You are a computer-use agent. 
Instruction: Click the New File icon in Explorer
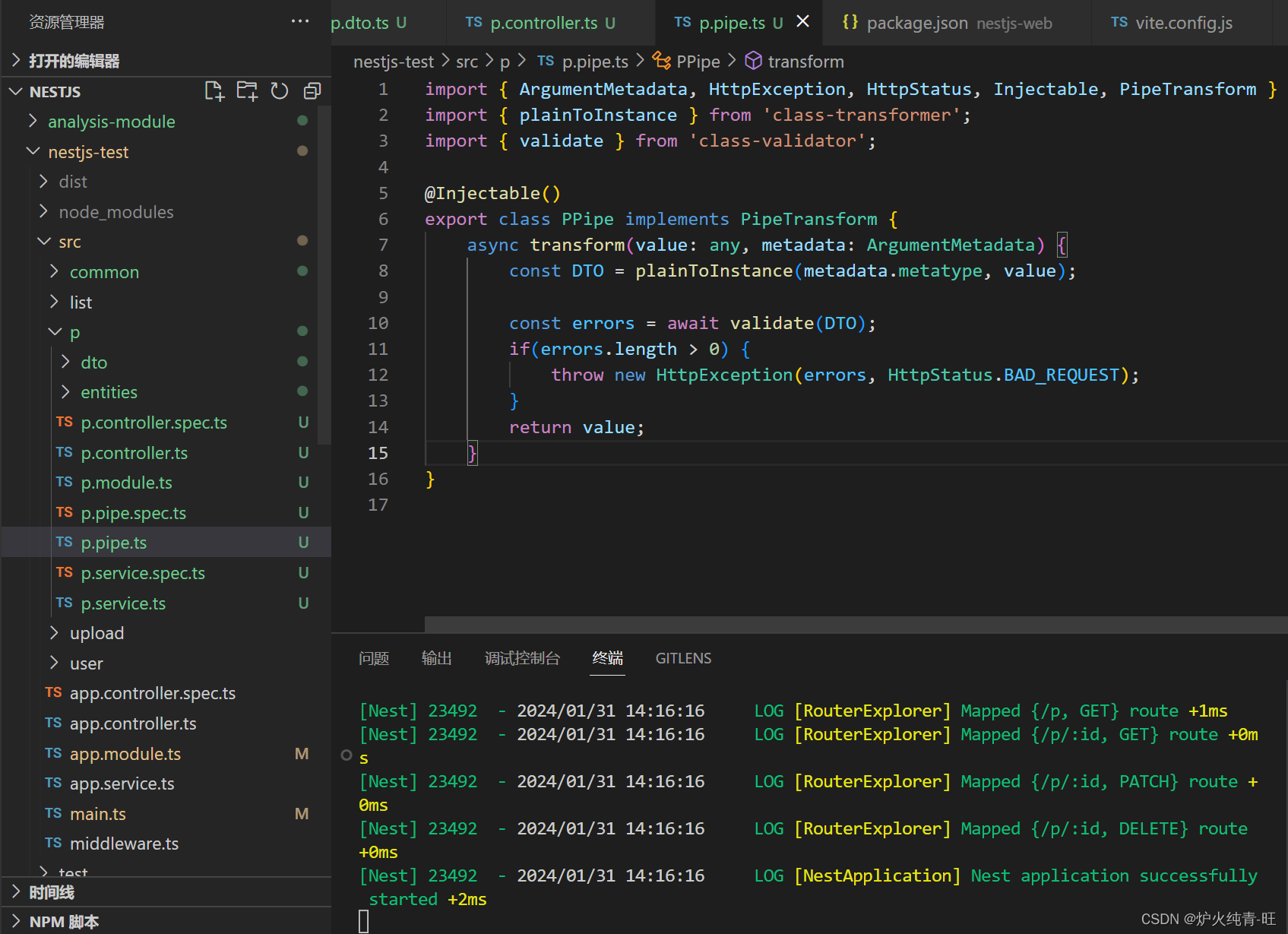214,90
